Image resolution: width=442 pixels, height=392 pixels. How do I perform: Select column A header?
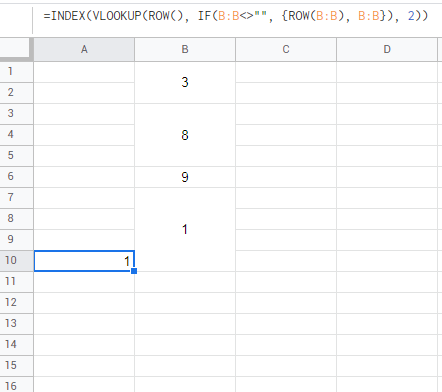click(x=84, y=49)
